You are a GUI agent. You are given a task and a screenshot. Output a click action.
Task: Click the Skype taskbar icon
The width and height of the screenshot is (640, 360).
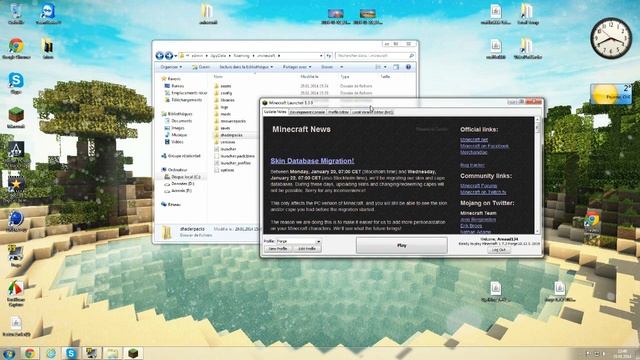71,353
